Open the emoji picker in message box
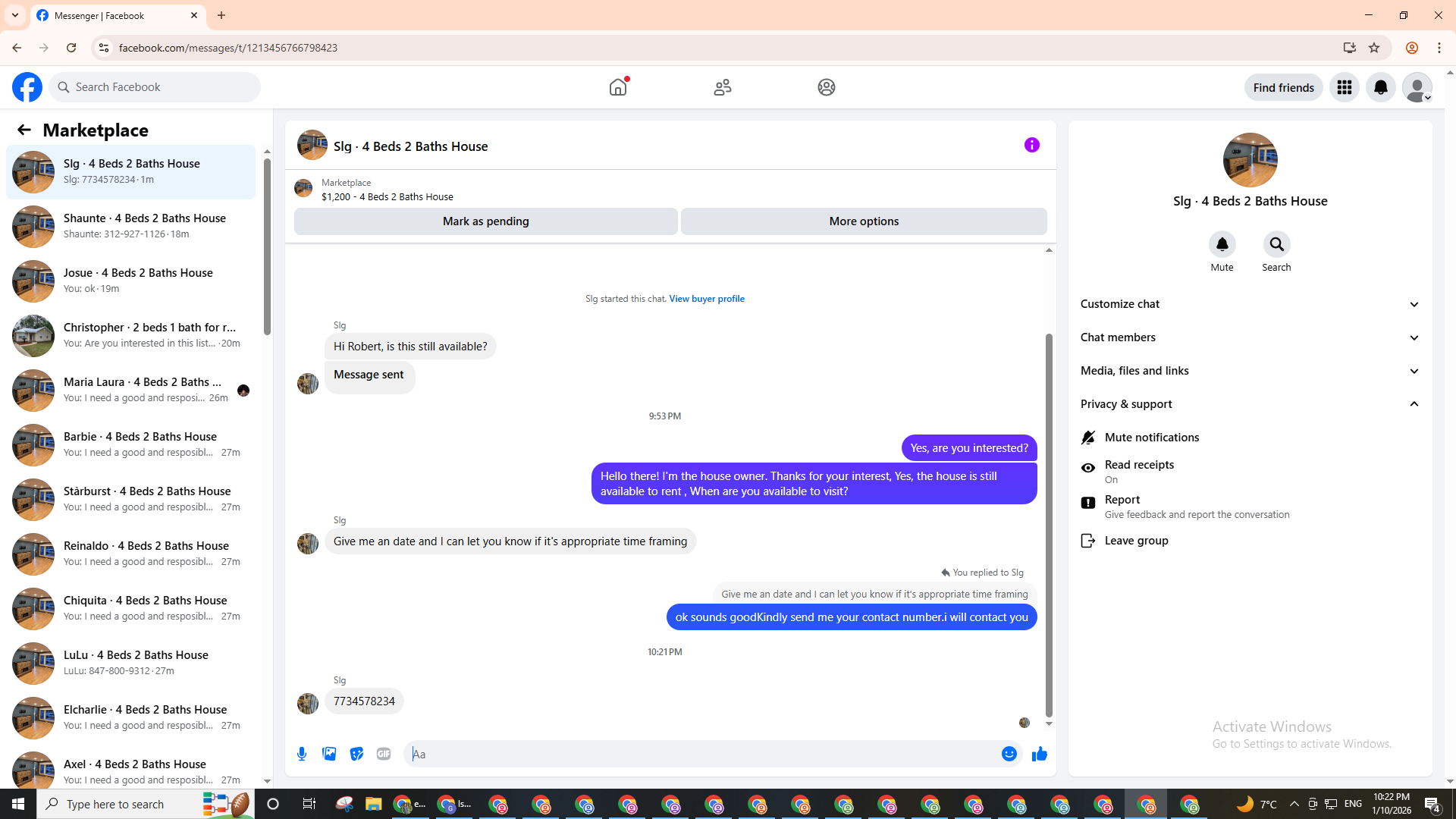Image resolution: width=1456 pixels, height=819 pixels. coord(1009,754)
